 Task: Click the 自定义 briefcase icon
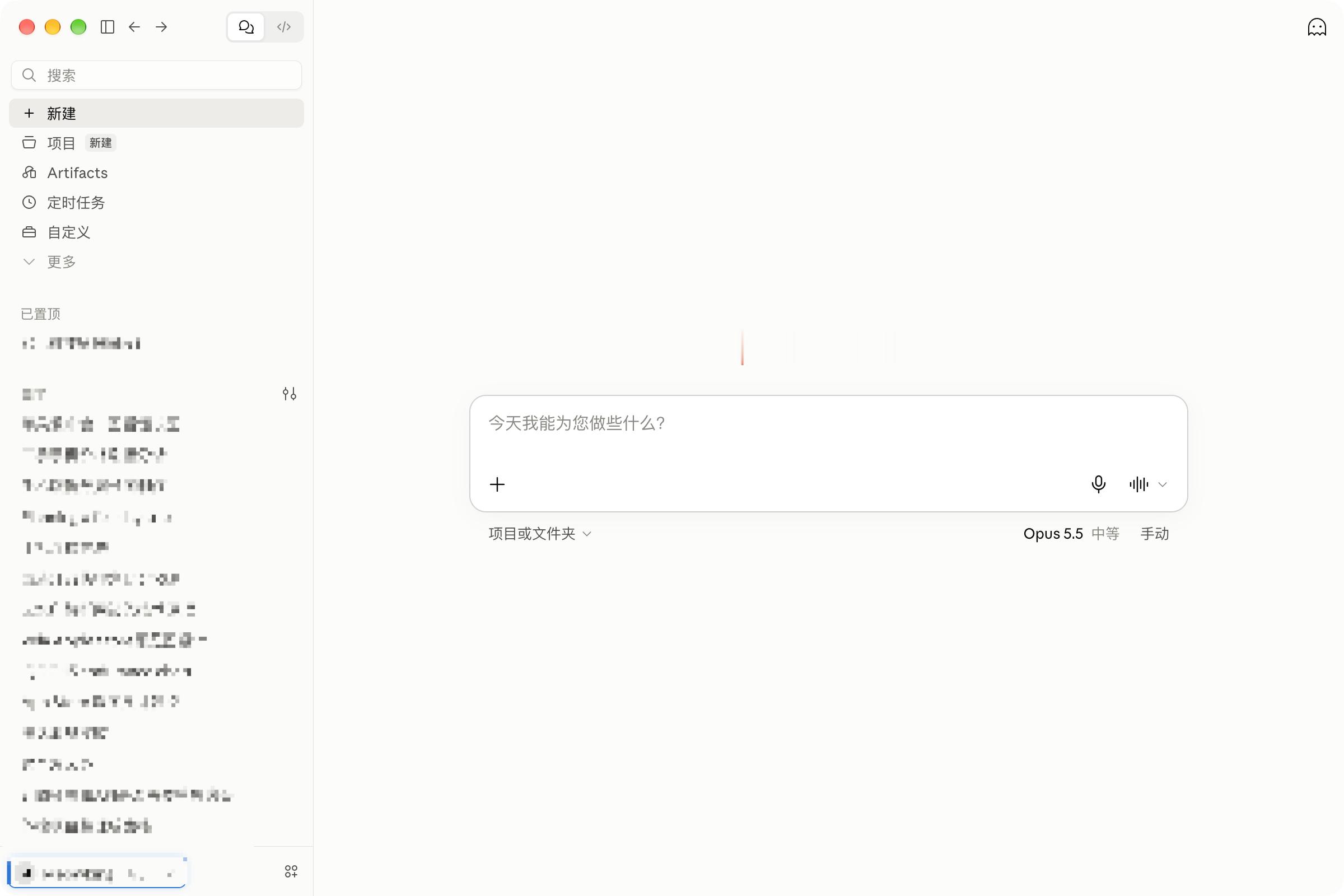pos(29,232)
